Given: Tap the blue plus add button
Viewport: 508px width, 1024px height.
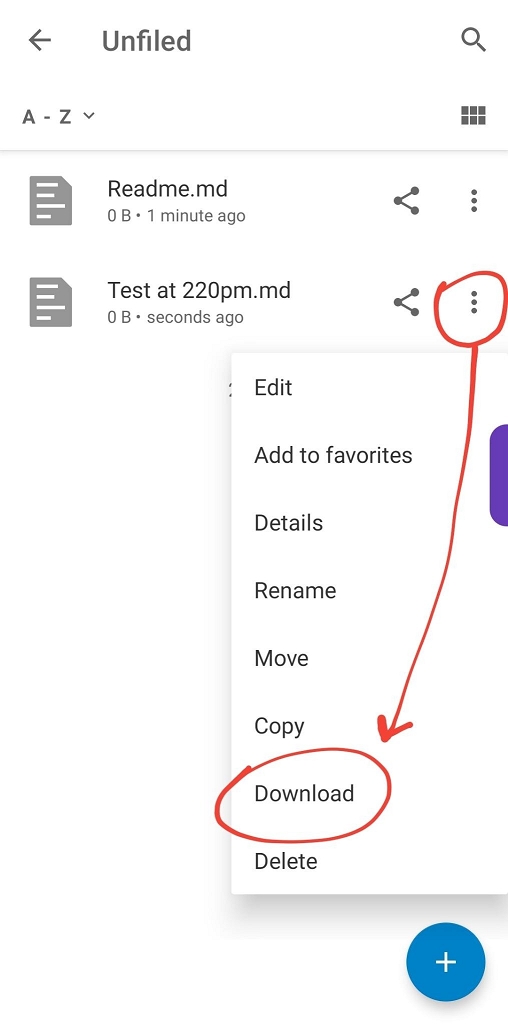Looking at the screenshot, I should [x=446, y=962].
